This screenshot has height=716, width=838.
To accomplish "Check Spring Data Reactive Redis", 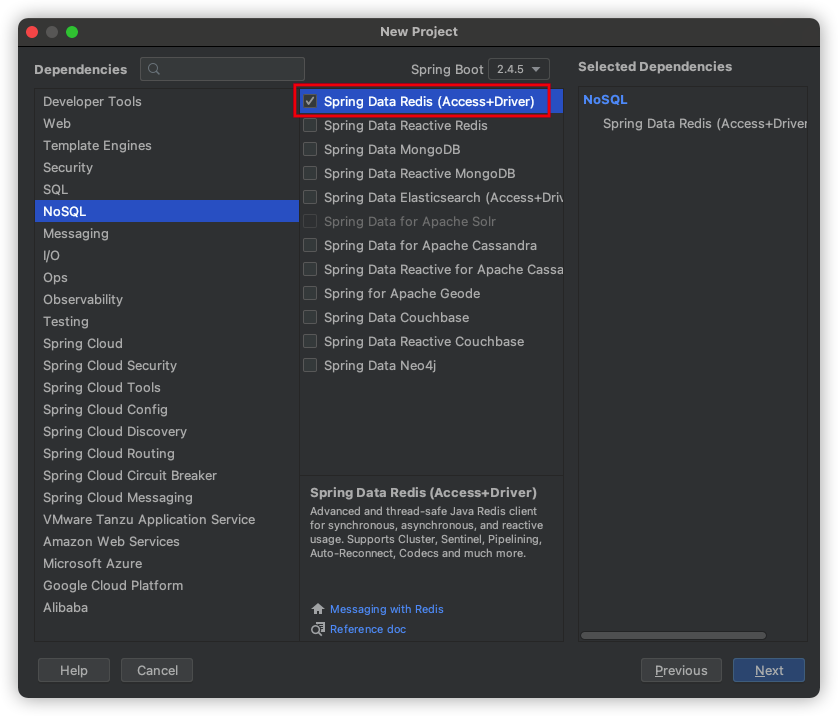I will [x=310, y=125].
